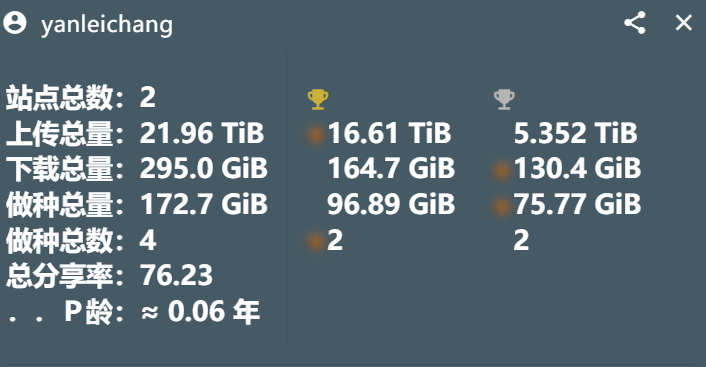Click total upload value 21.96 TiB
The height and width of the screenshot is (367, 706).
[x=202, y=133]
